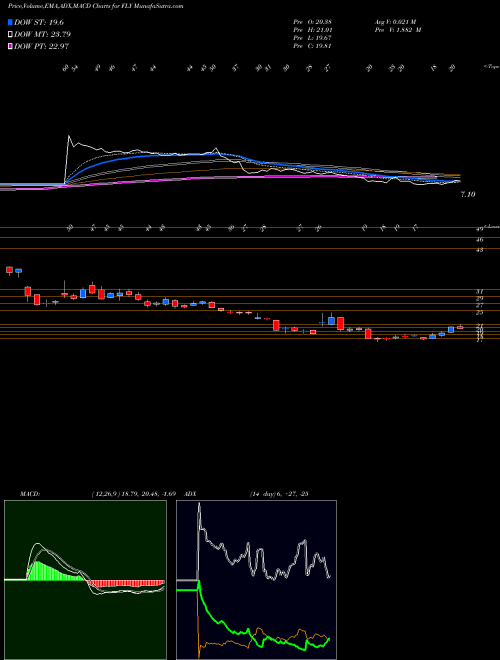Click the 'Pre H: 21.01' high value
The width and height of the screenshot is (500, 660).
point(314,30)
